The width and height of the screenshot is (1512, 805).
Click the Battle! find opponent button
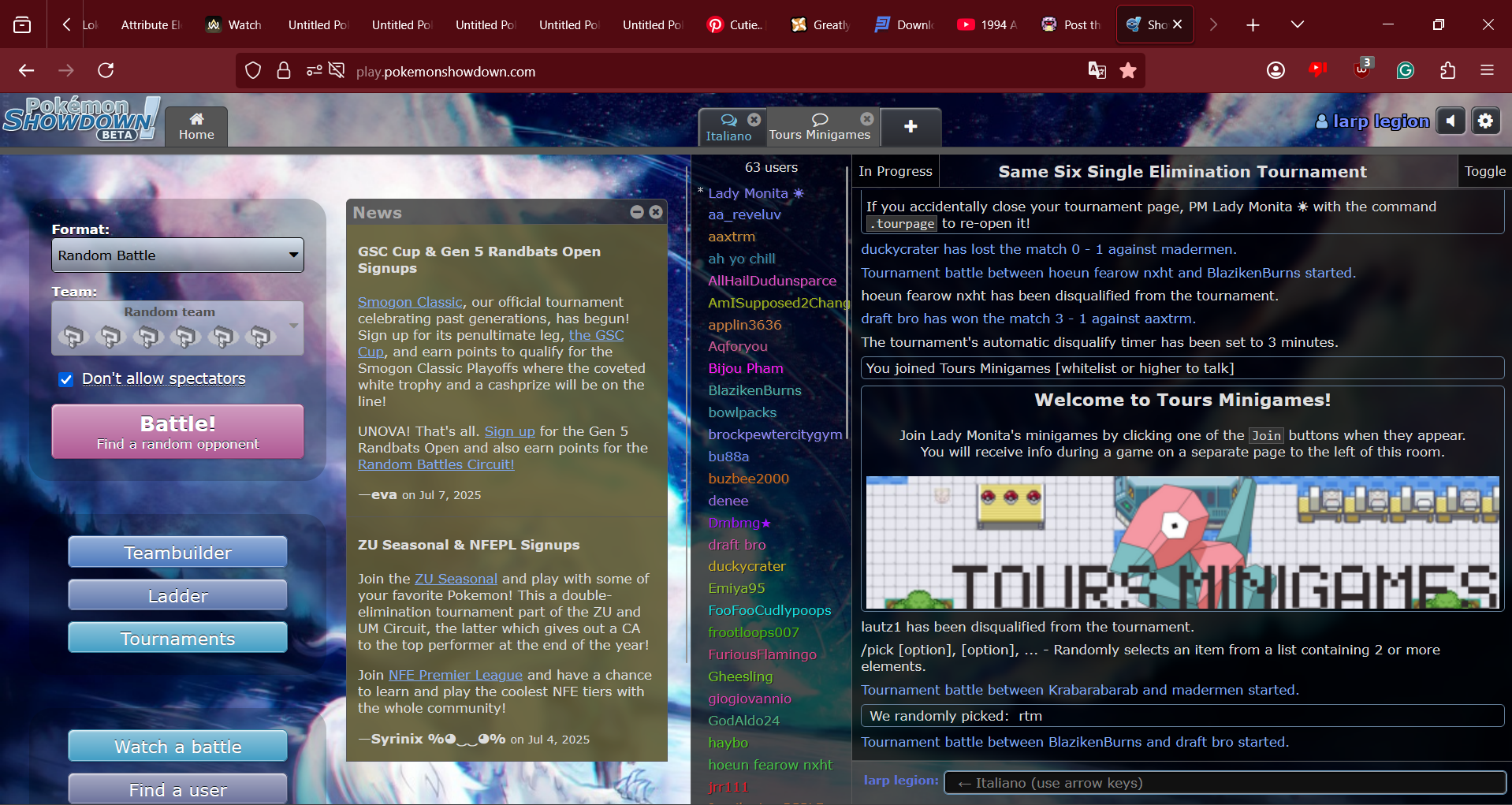pyautogui.click(x=177, y=431)
